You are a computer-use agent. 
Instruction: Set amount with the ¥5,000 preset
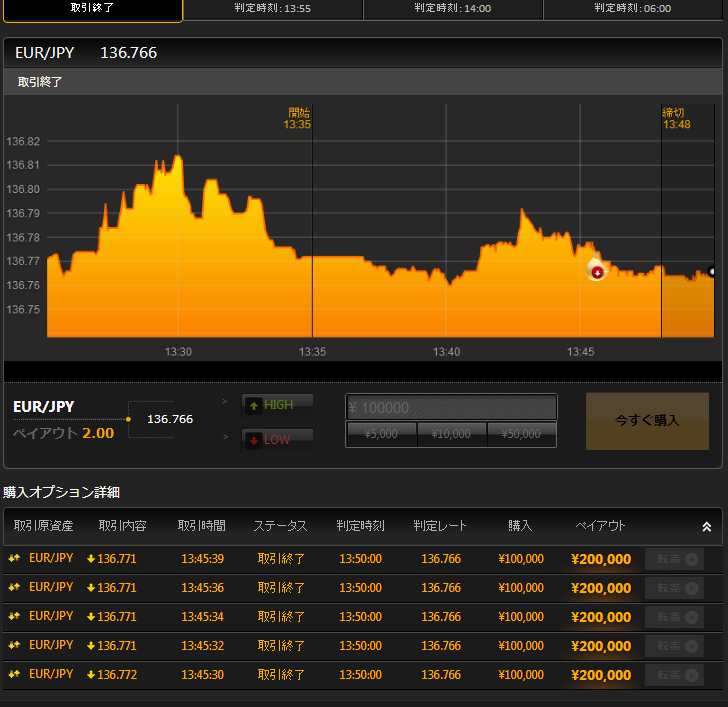tap(381, 434)
